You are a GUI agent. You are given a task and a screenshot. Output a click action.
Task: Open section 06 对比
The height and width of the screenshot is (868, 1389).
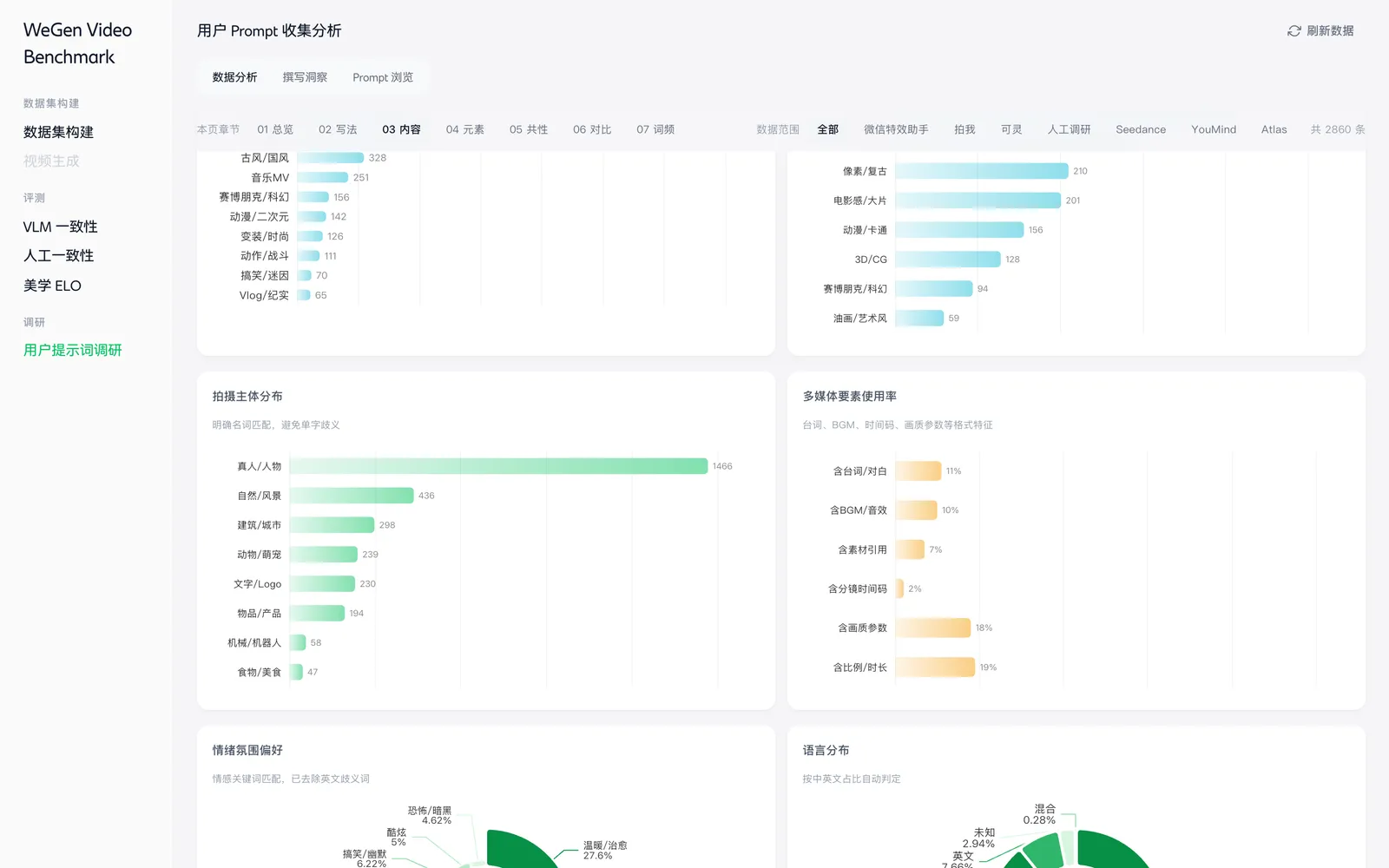(592, 129)
